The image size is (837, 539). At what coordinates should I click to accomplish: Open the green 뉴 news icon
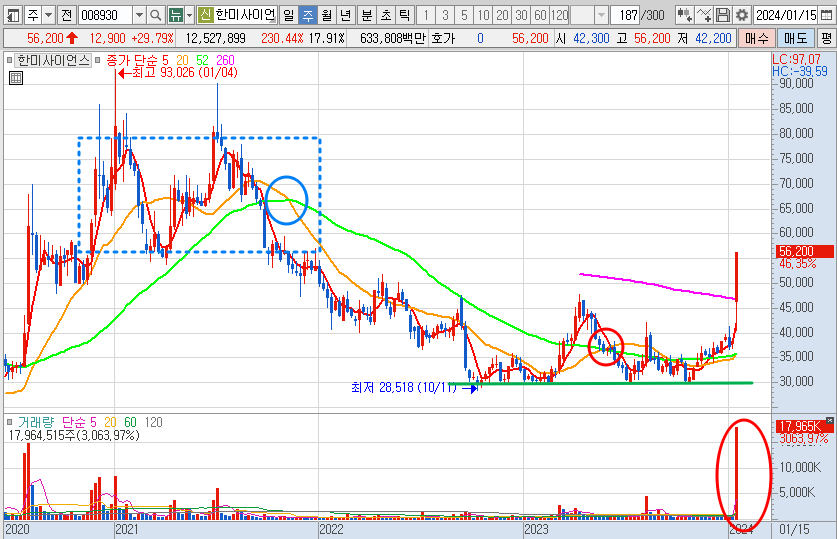[x=175, y=15]
